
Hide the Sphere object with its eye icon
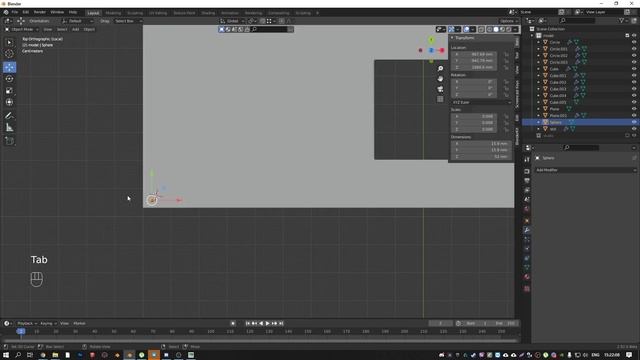click(634, 122)
